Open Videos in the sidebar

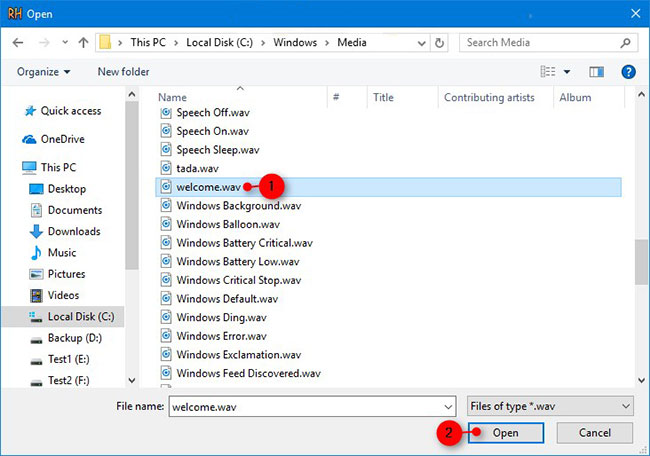(x=54, y=295)
